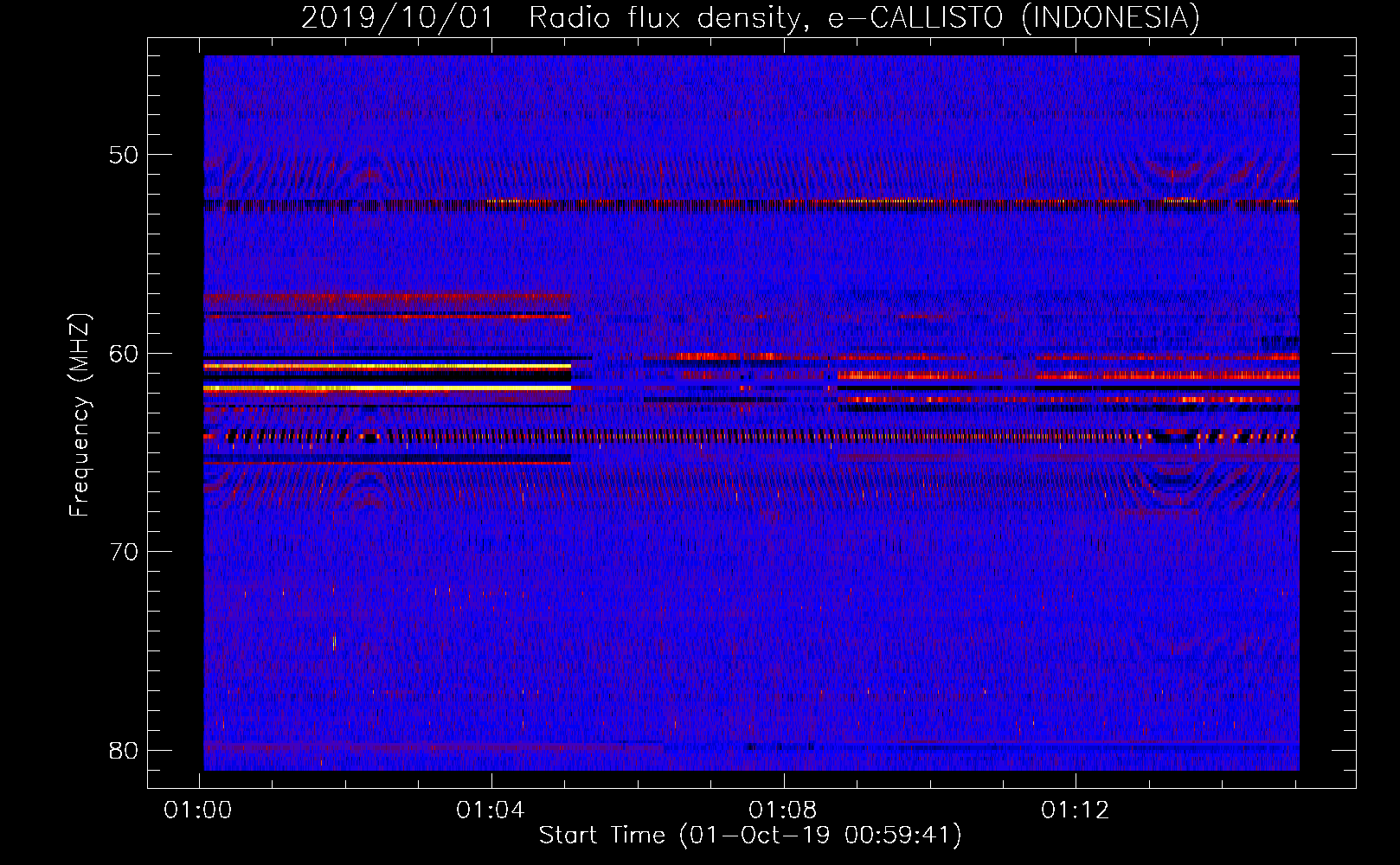Click the 80 frequency tick label

(x=124, y=750)
